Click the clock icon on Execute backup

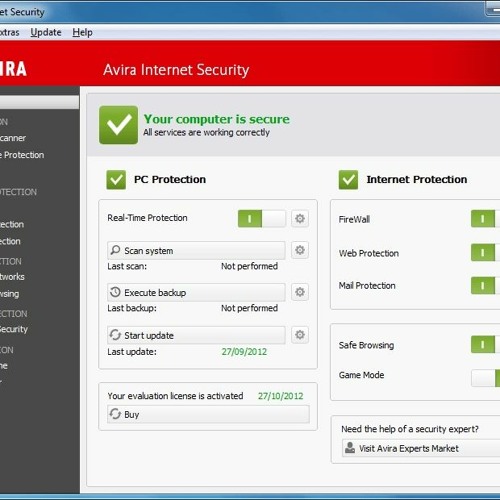[115, 292]
